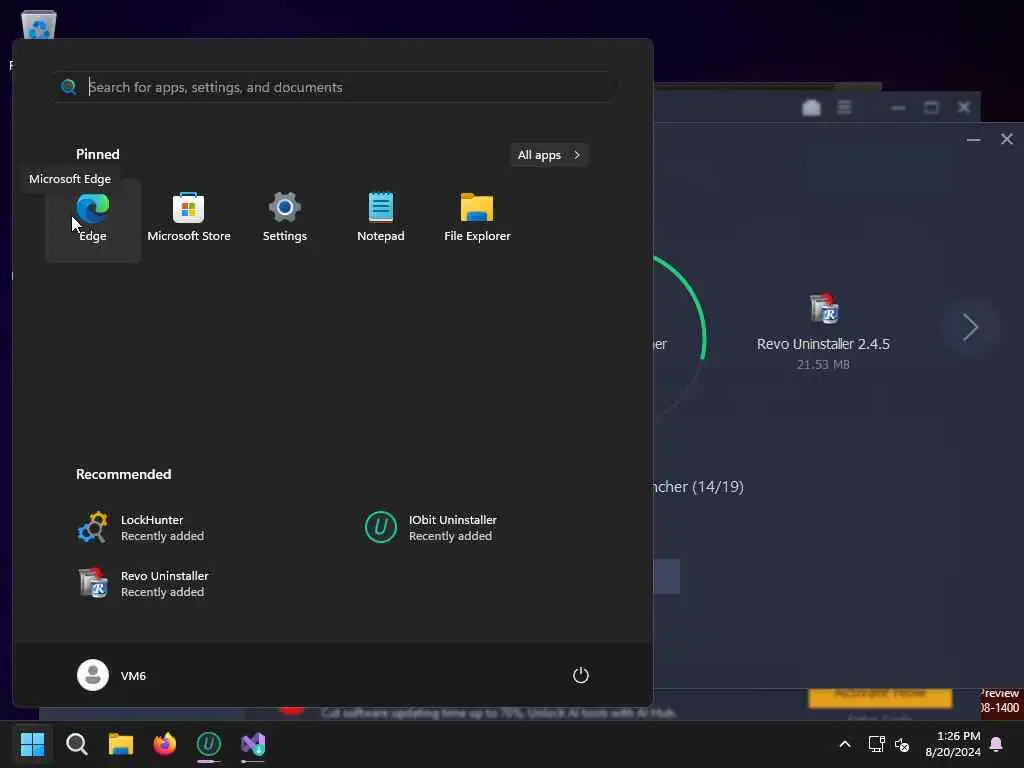Screen dimensions: 1024x768
Task: Open the taskbar clock and date
Action: (x=953, y=744)
